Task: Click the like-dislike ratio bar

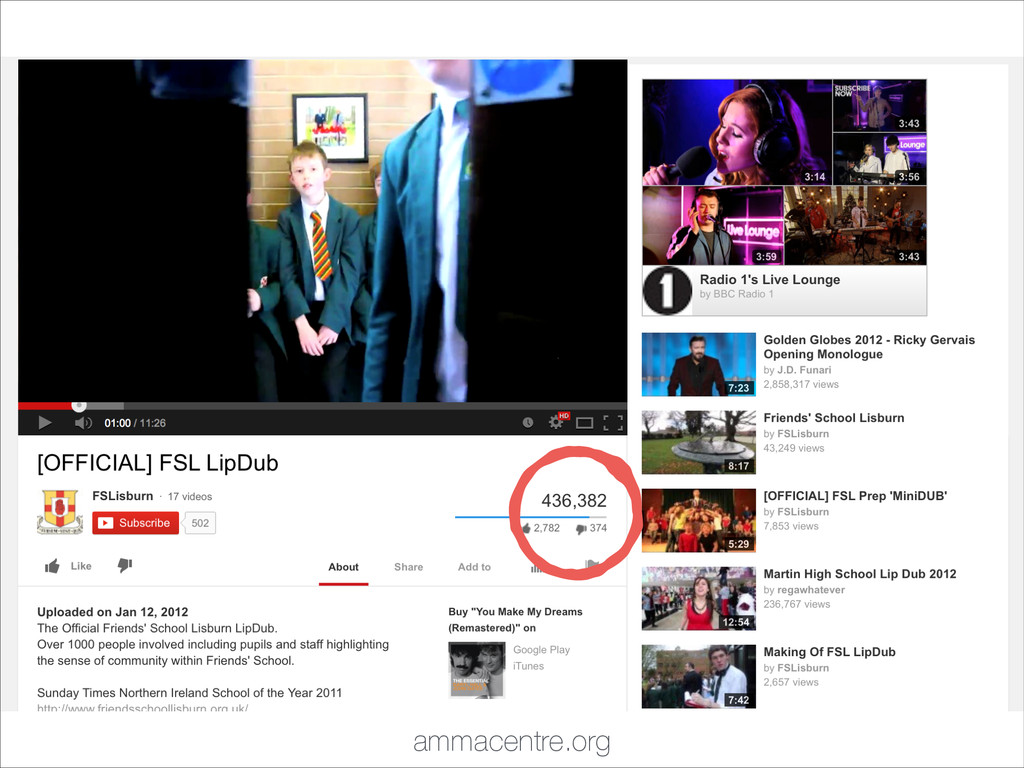Action: point(531,517)
